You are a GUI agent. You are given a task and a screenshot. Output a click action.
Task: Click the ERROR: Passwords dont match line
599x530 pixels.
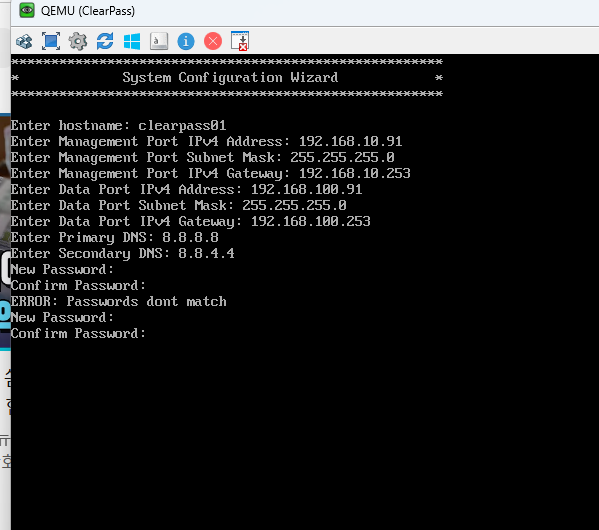(x=118, y=302)
